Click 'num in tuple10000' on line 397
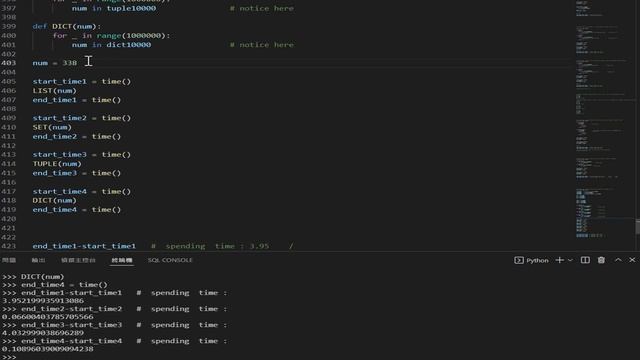 [x=114, y=8]
